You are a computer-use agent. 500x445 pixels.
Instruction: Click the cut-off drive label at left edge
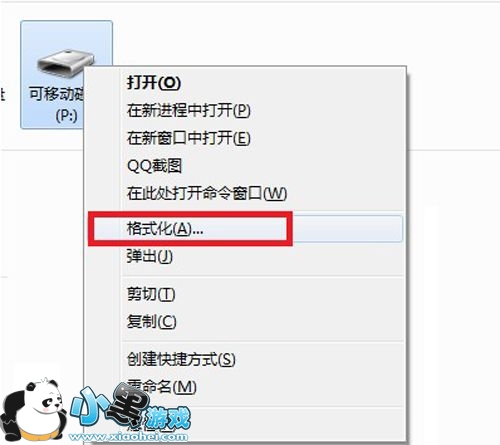pos(3,95)
